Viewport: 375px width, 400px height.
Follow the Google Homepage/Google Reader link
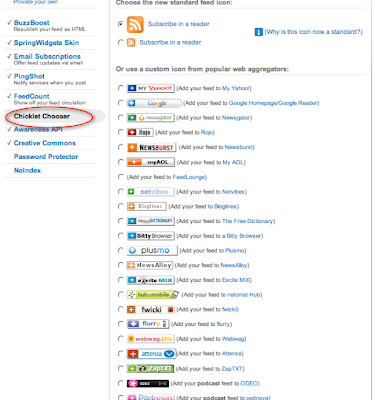click(273, 103)
